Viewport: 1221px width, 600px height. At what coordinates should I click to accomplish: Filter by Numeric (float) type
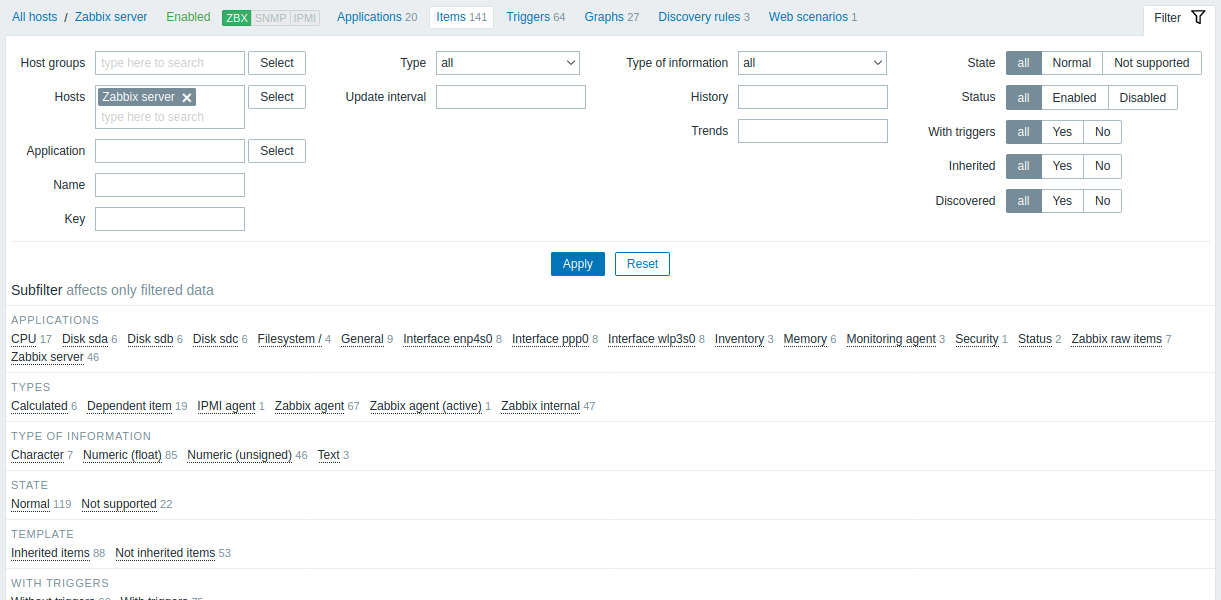tap(122, 455)
